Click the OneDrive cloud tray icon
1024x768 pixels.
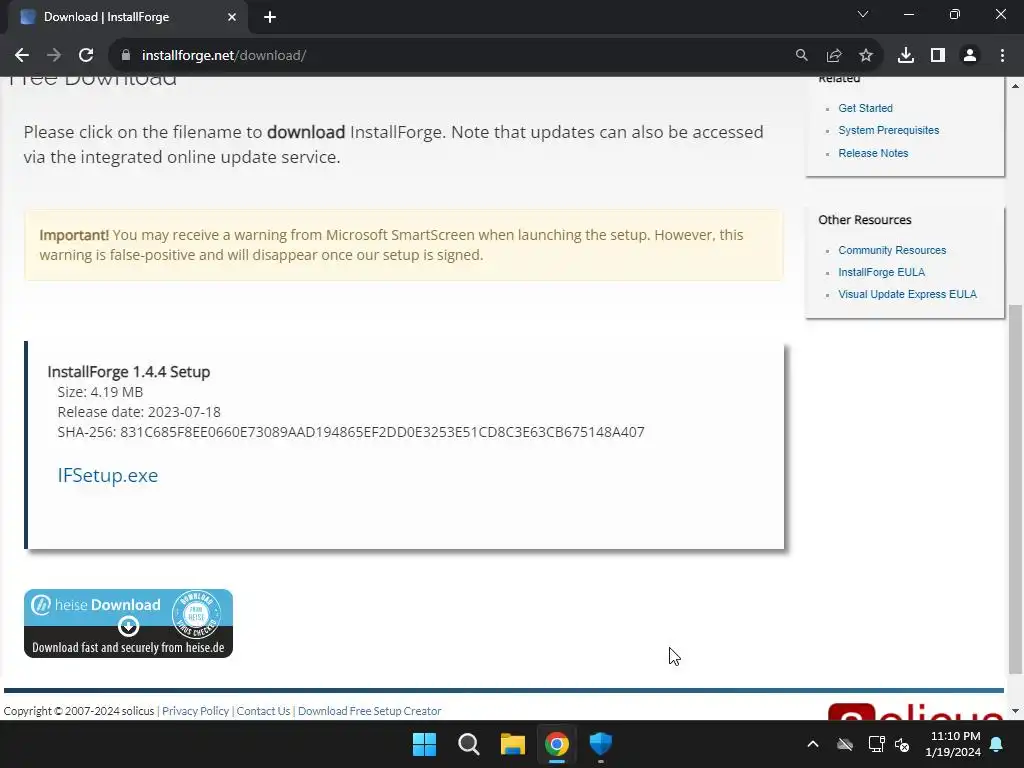coord(844,744)
